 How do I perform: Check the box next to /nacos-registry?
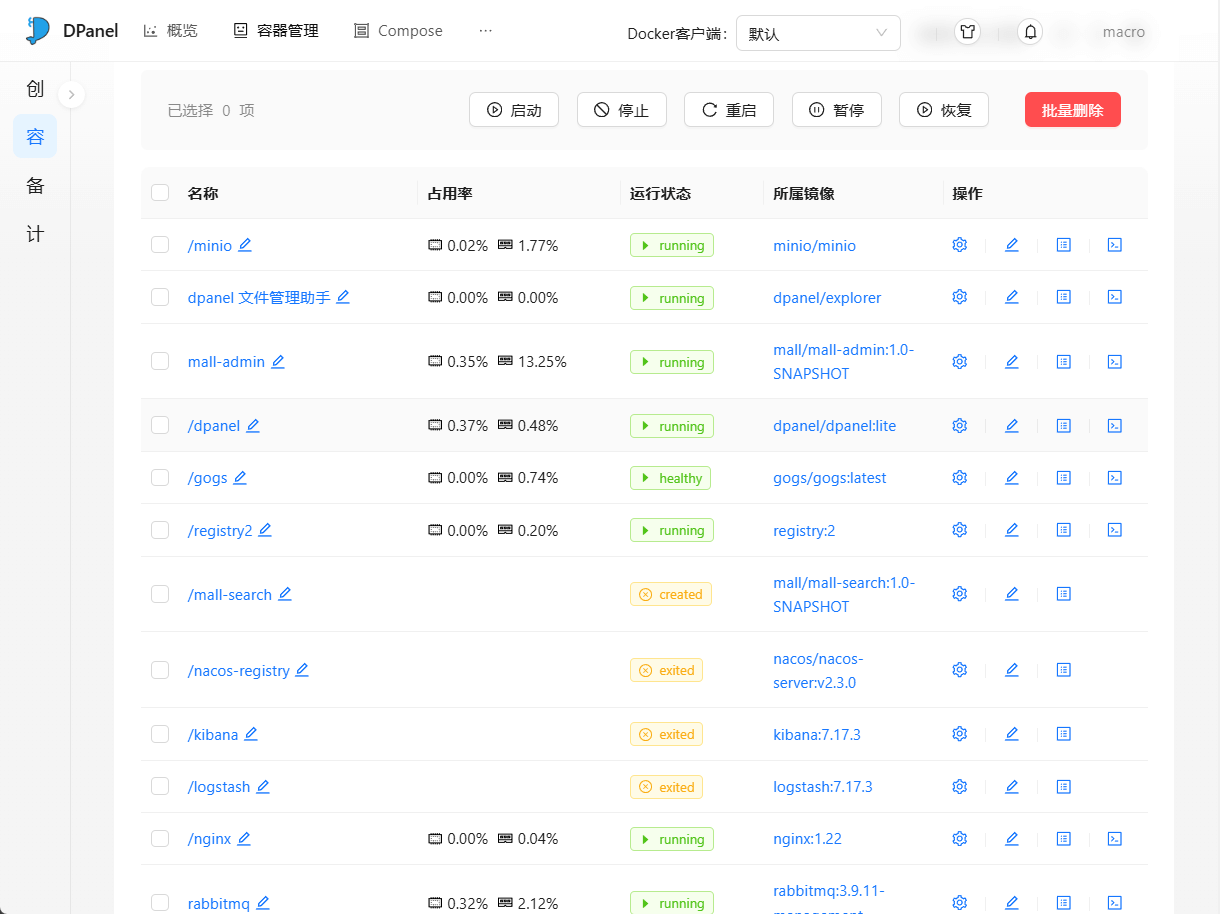point(160,670)
